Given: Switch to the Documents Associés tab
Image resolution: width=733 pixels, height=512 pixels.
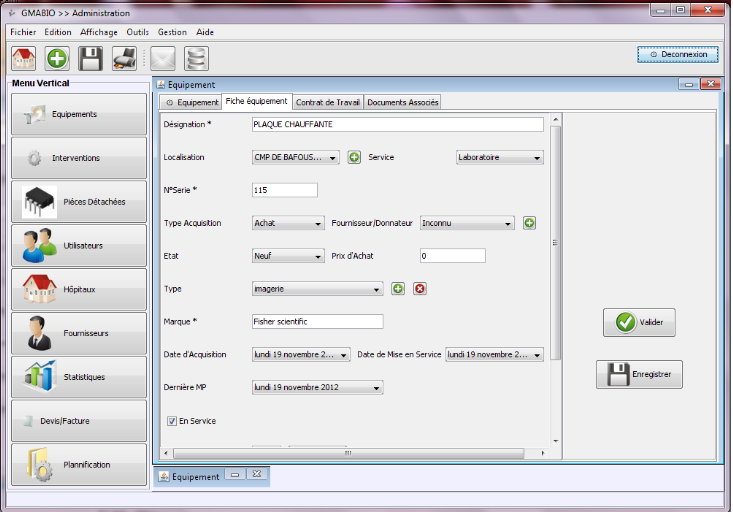Looking at the screenshot, I should point(402,102).
